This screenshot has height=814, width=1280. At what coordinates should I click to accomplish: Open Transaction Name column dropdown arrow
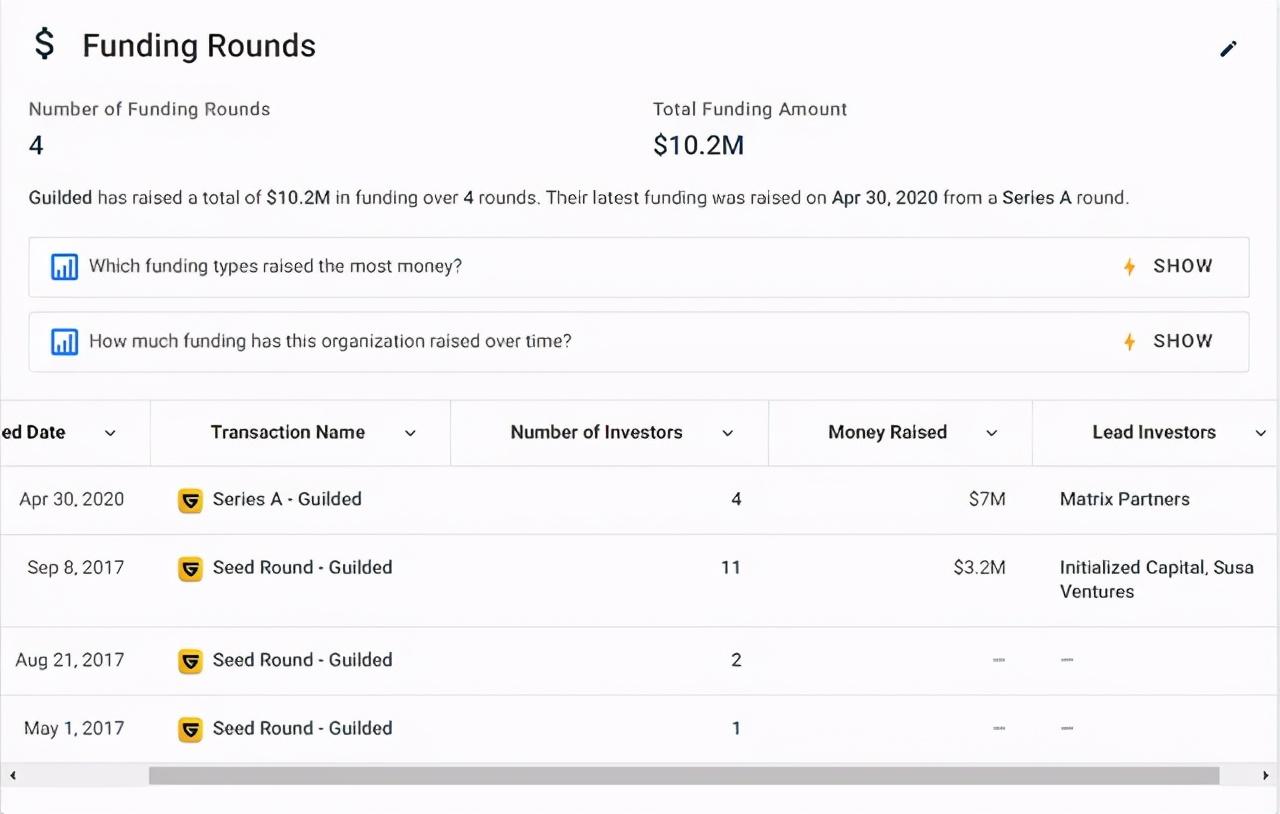click(410, 433)
